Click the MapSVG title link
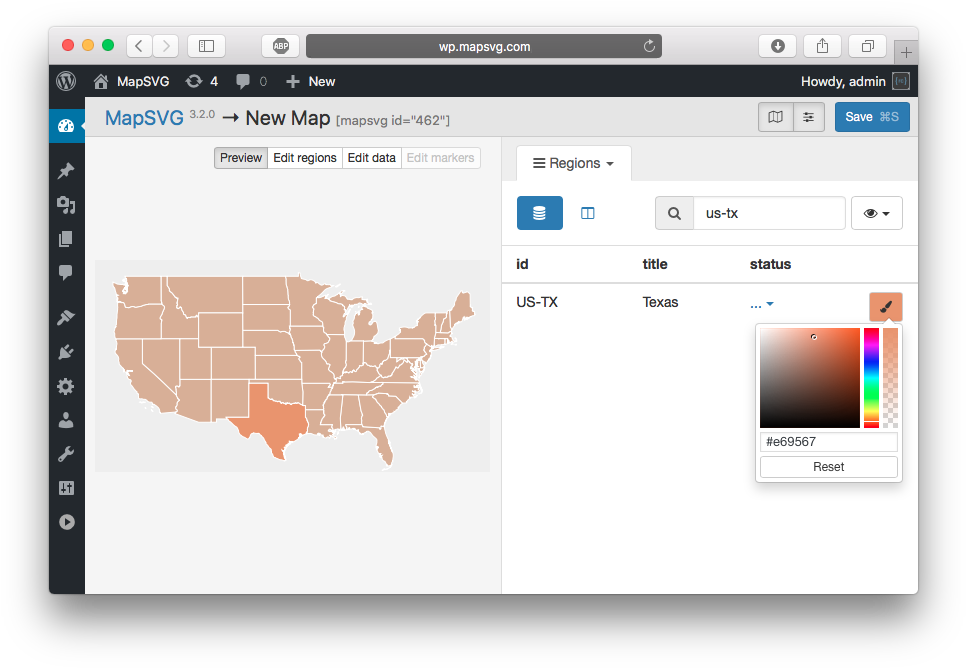The image size is (966, 668). pos(144,117)
